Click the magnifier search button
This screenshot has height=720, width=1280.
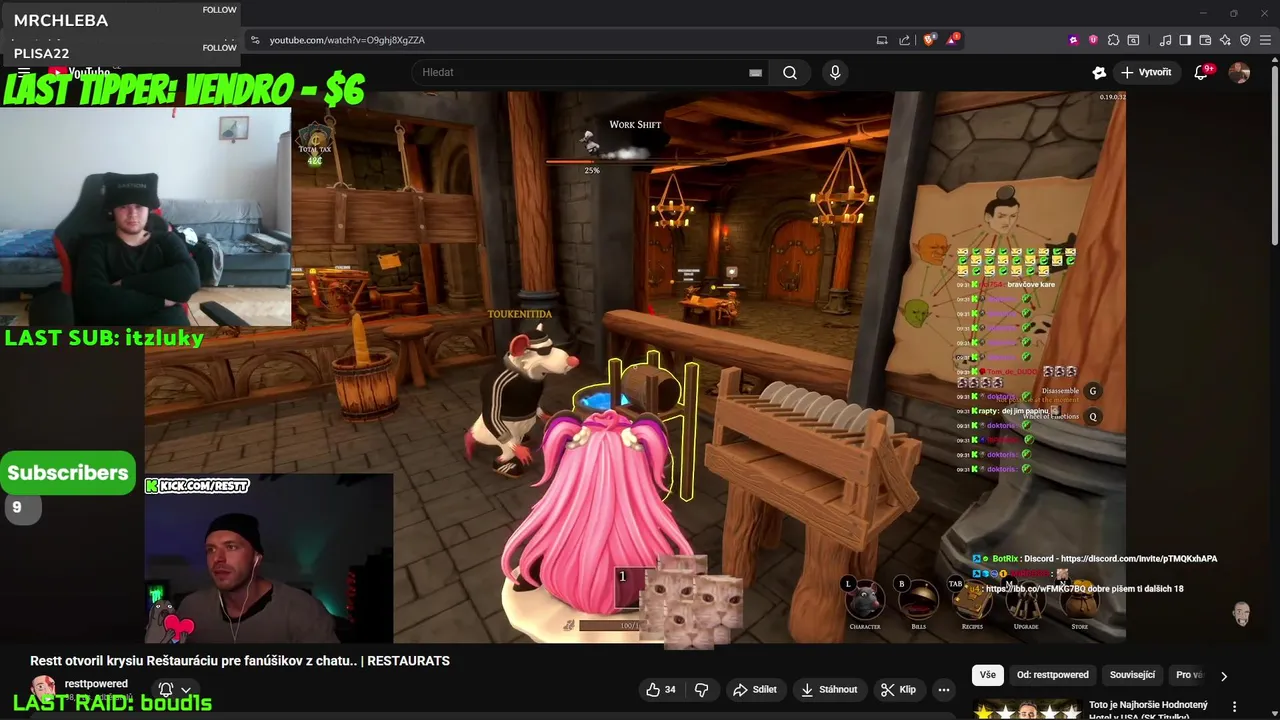coord(790,72)
